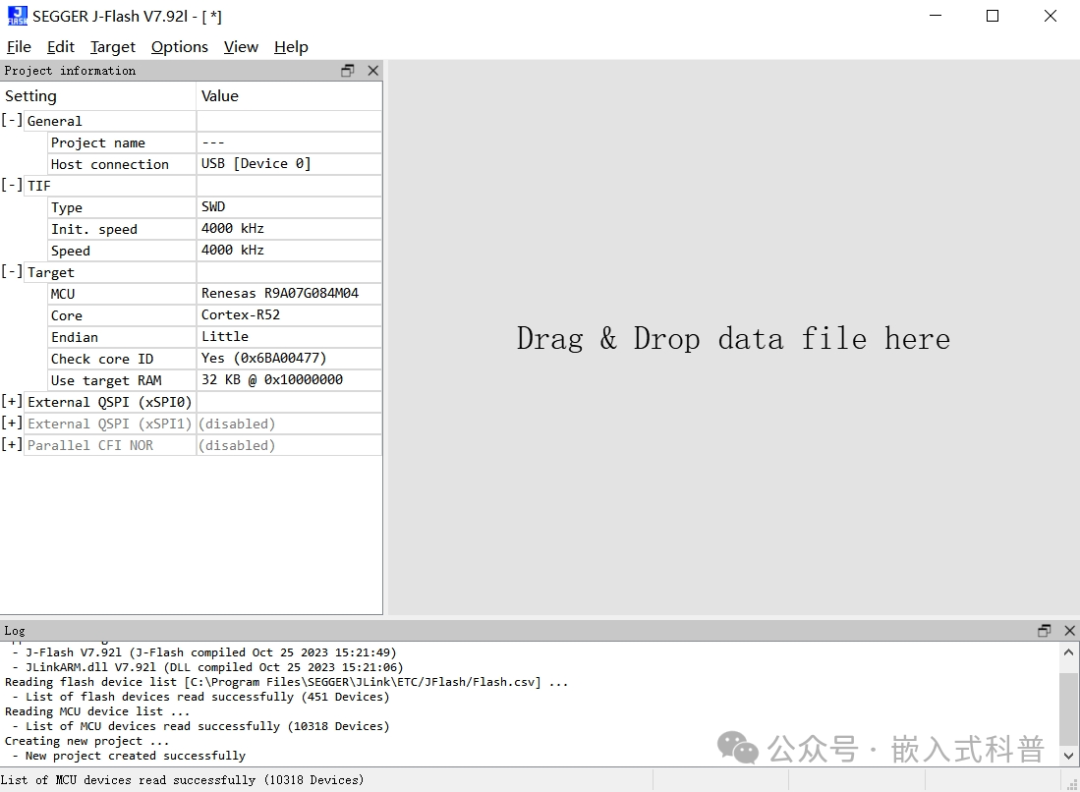
Task: Select the Init. speed setting
Action: tap(122, 229)
